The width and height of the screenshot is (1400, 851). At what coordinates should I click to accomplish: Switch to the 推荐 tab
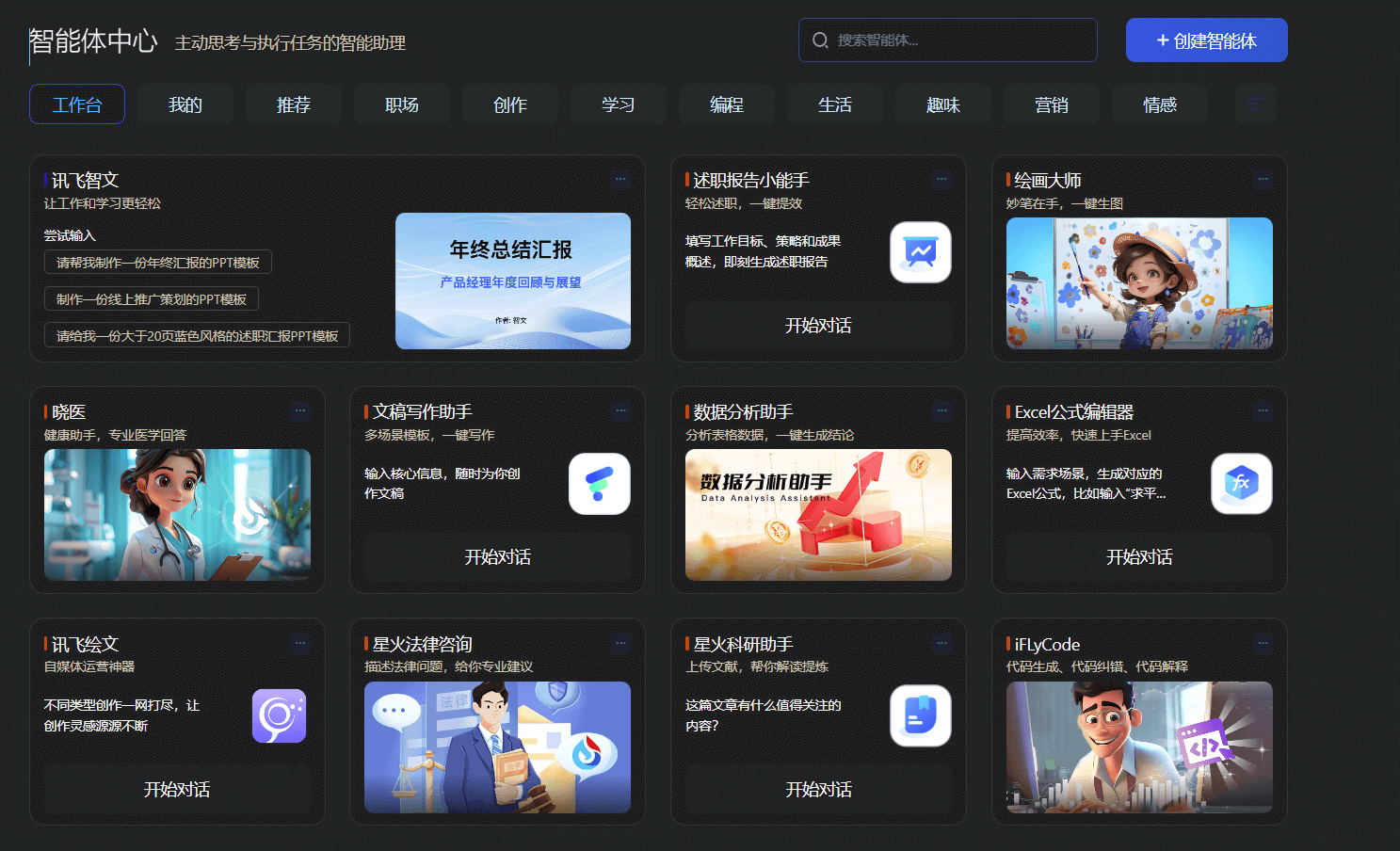294,104
